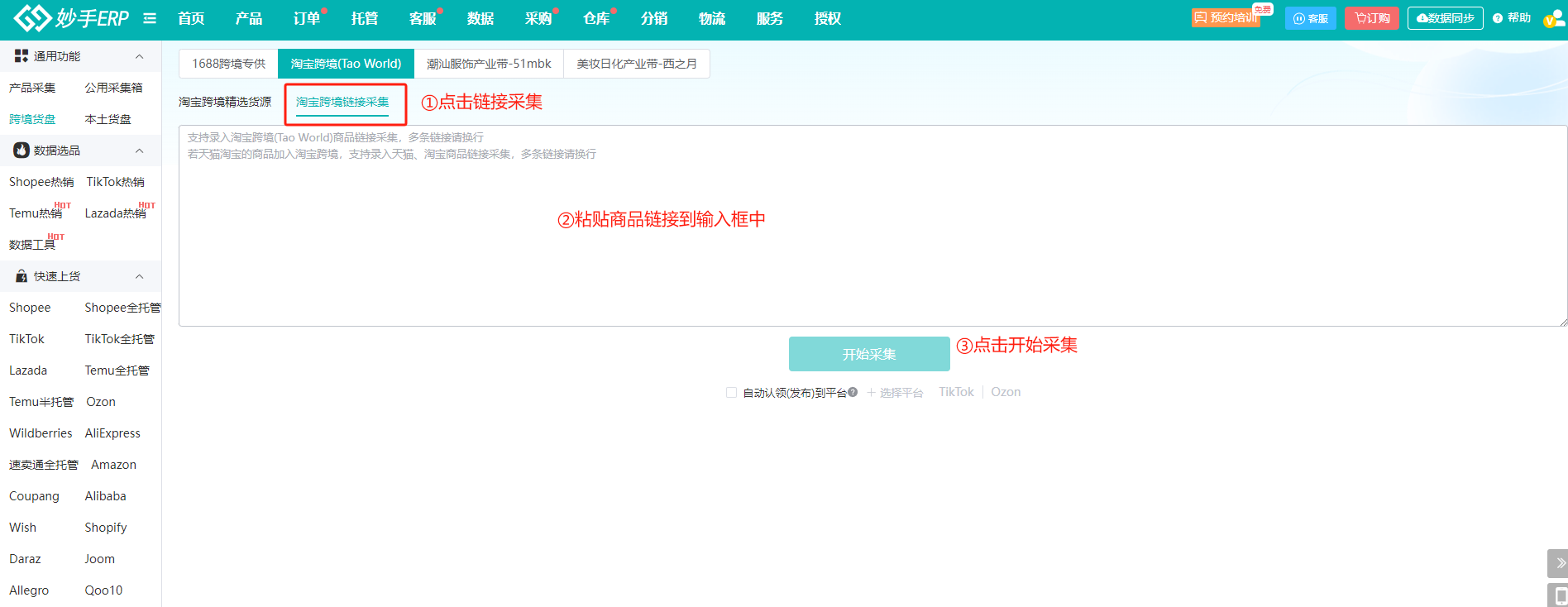Click the blue 客服 button in header

[1311, 18]
